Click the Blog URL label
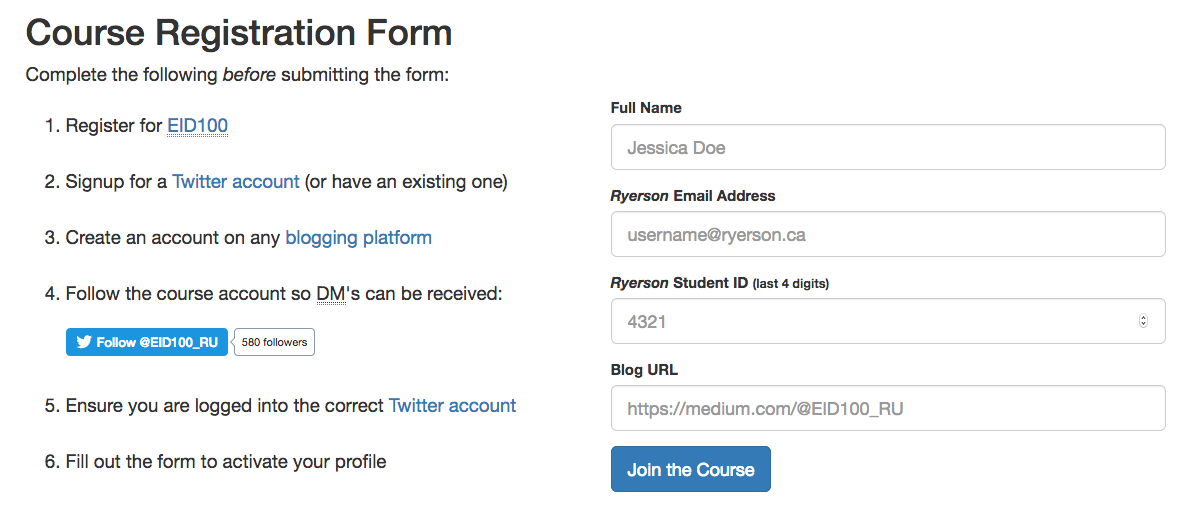The height and width of the screenshot is (516, 1185). click(x=644, y=370)
